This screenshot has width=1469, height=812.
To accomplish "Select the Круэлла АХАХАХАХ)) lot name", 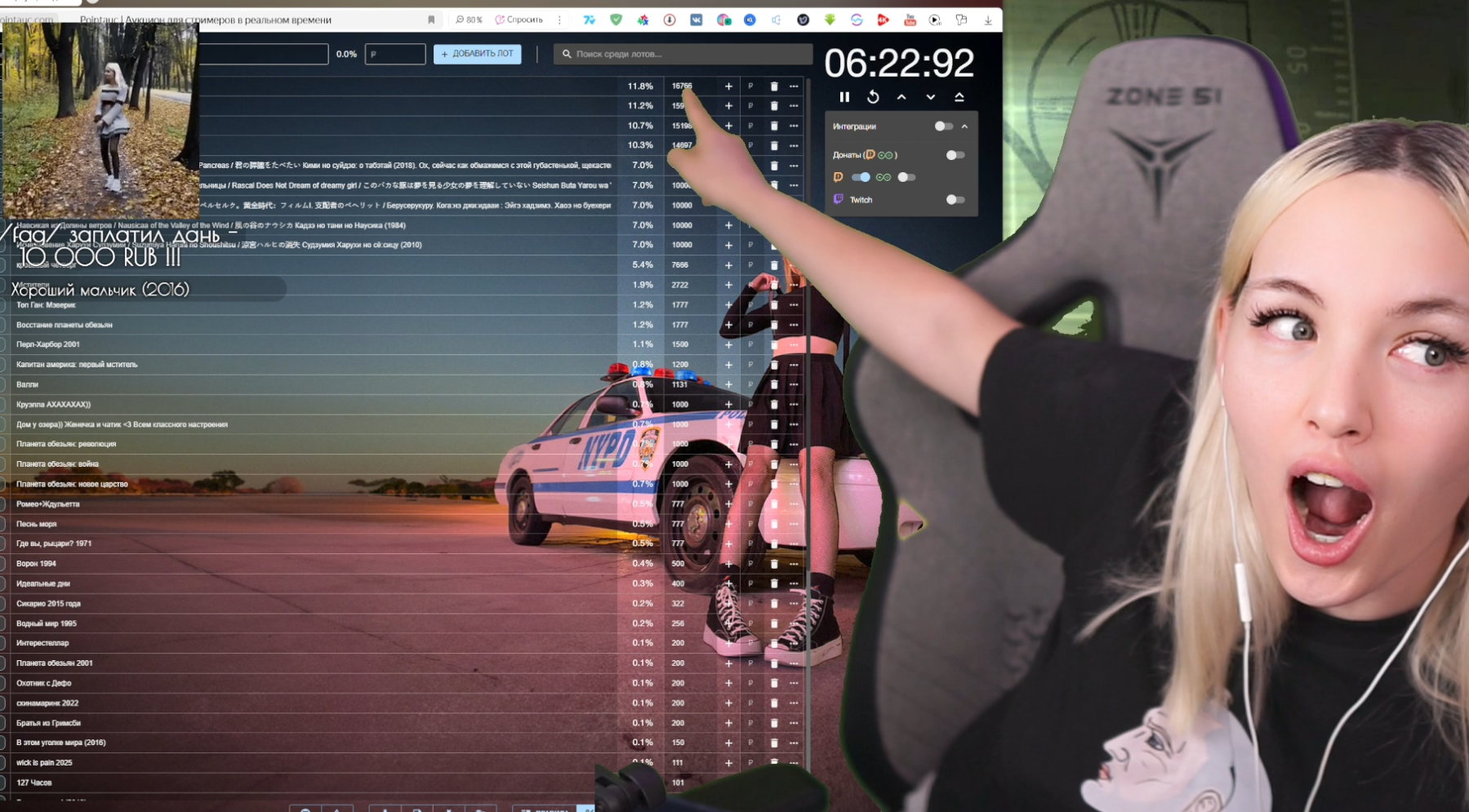I will coord(54,405).
